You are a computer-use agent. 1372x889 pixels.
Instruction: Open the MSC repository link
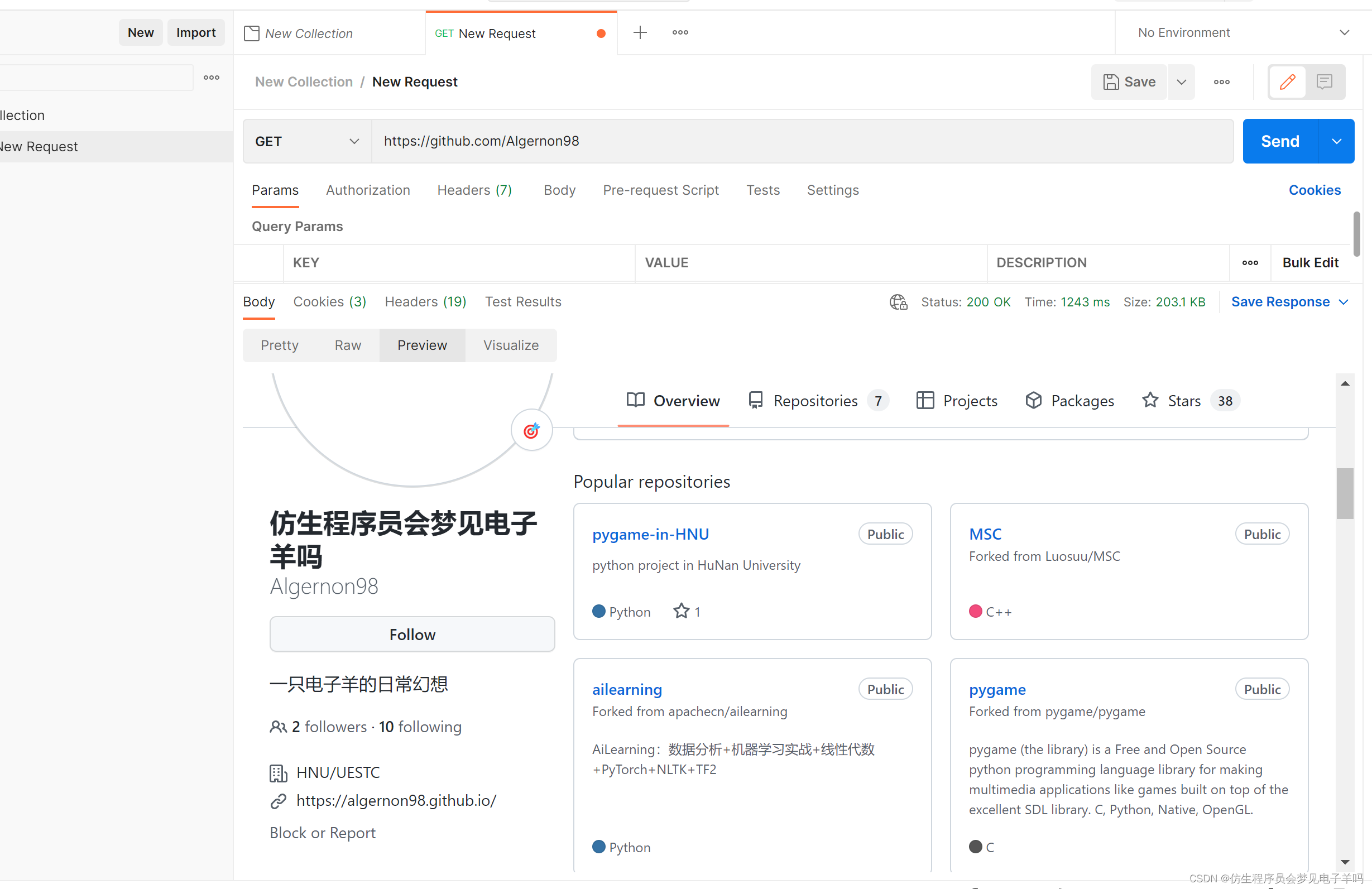[985, 535]
